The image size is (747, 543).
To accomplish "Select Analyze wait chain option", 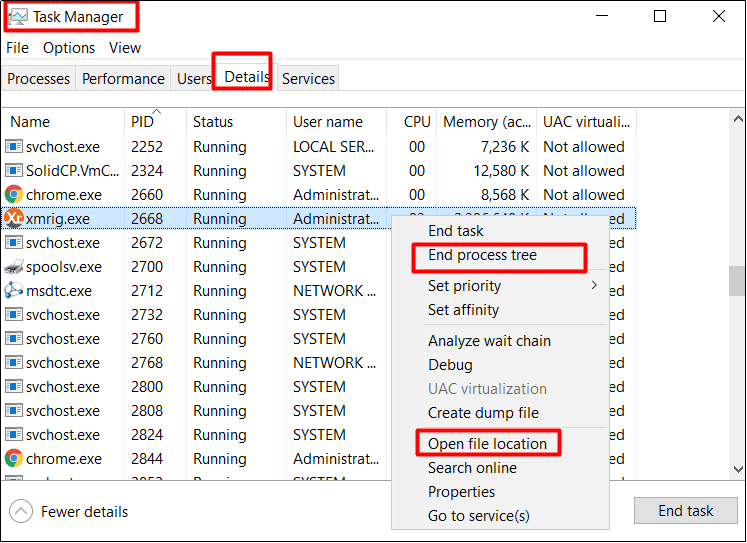I will 489,341.
